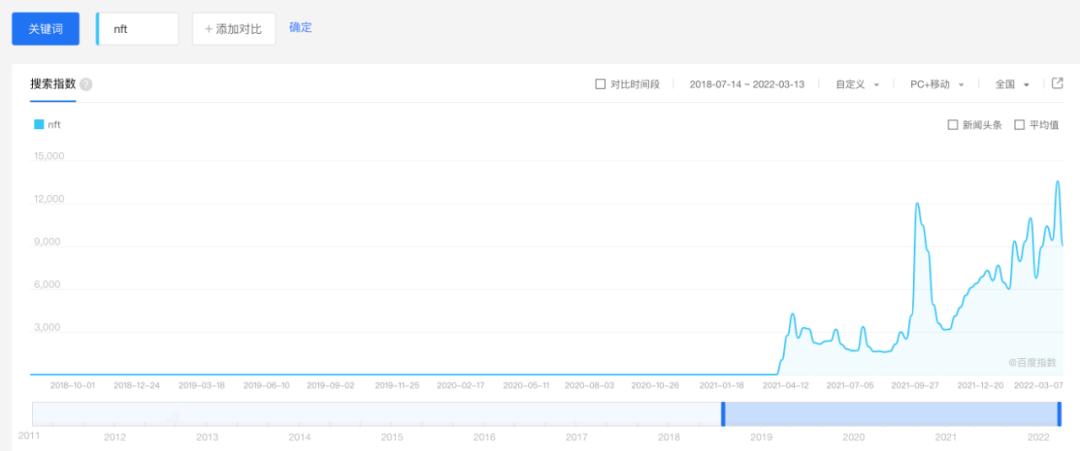This screenshot has width=1080, height=451.
Task: Enable the 对比时间段 checkbox
Action: pos(600,85)
